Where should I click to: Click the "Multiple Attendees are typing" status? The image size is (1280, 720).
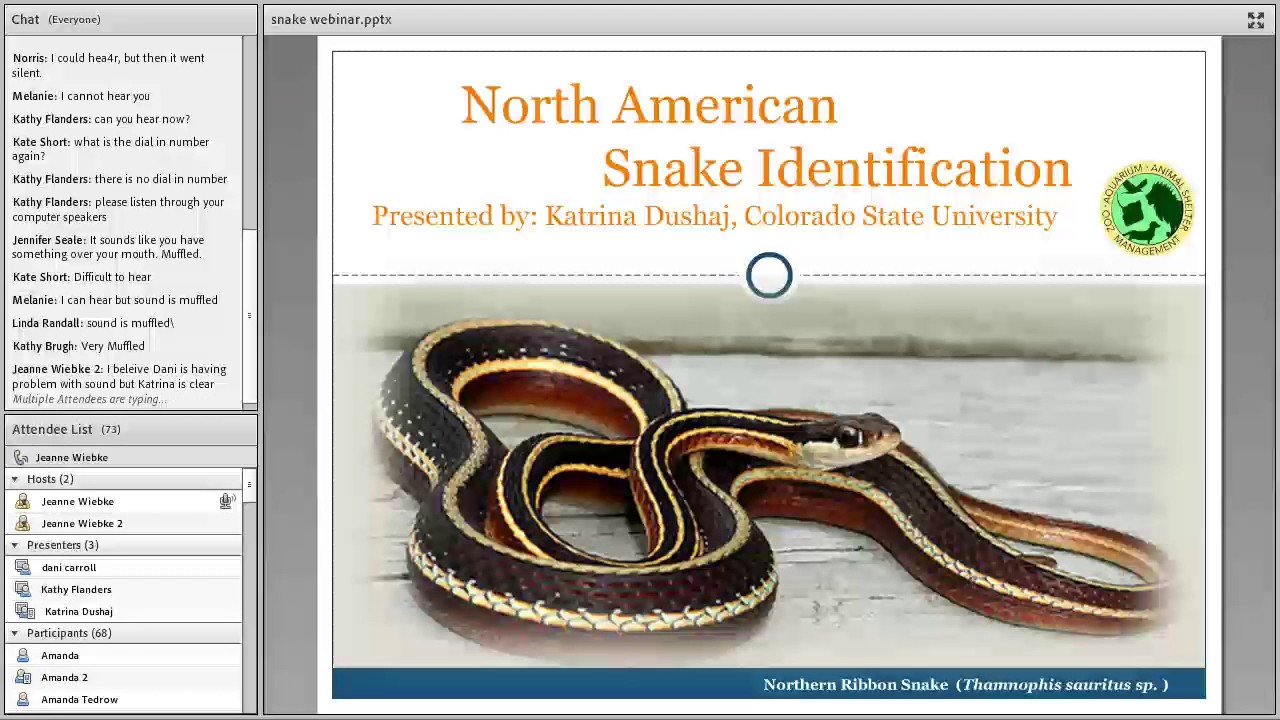pyautogui.click(x=90, y=400)
